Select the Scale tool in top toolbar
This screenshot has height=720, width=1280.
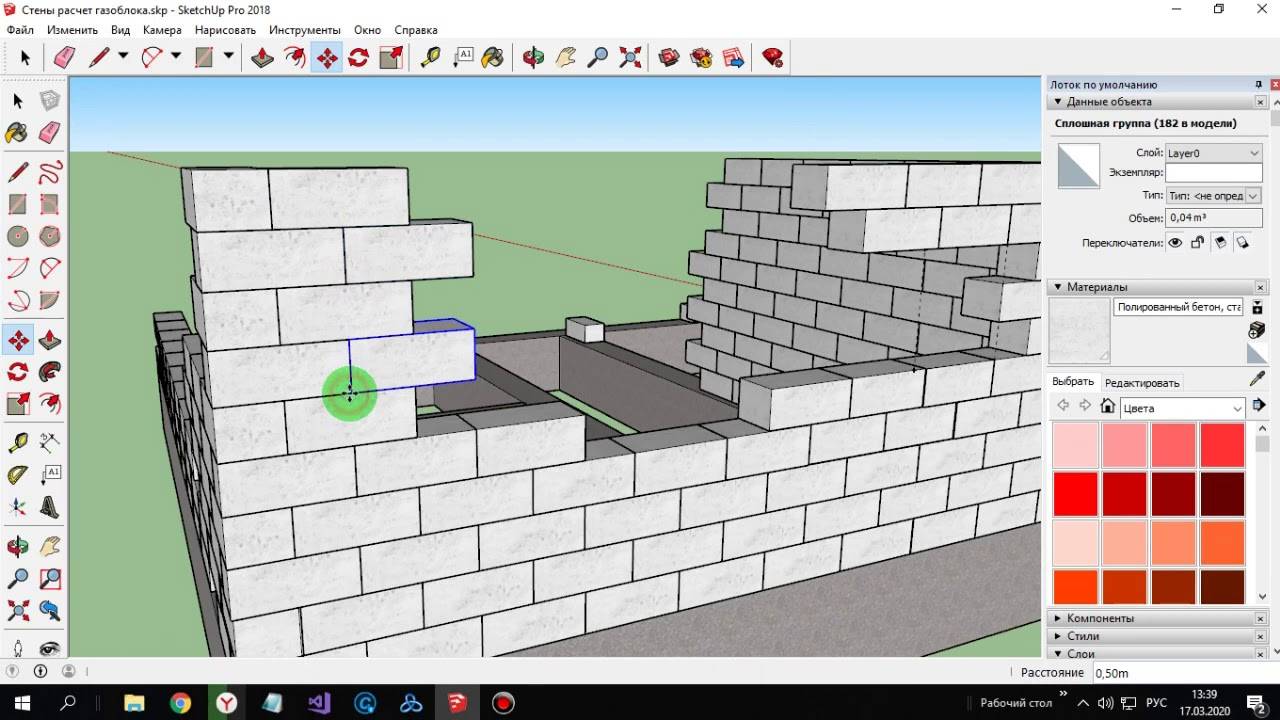pos(391,58)
